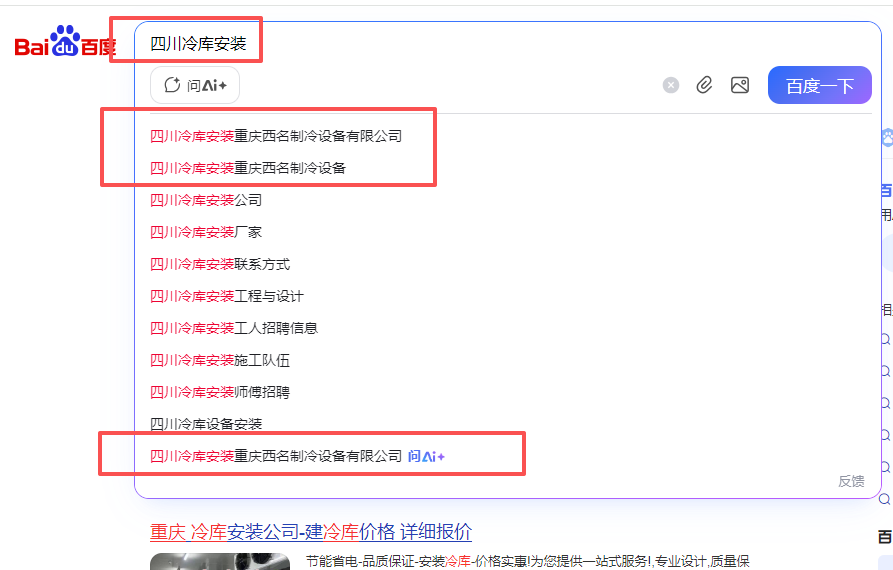Screen dimensions: 893x570
Task: Click the 问AI+ tag in the last suggestion
Action: [426, 456]
